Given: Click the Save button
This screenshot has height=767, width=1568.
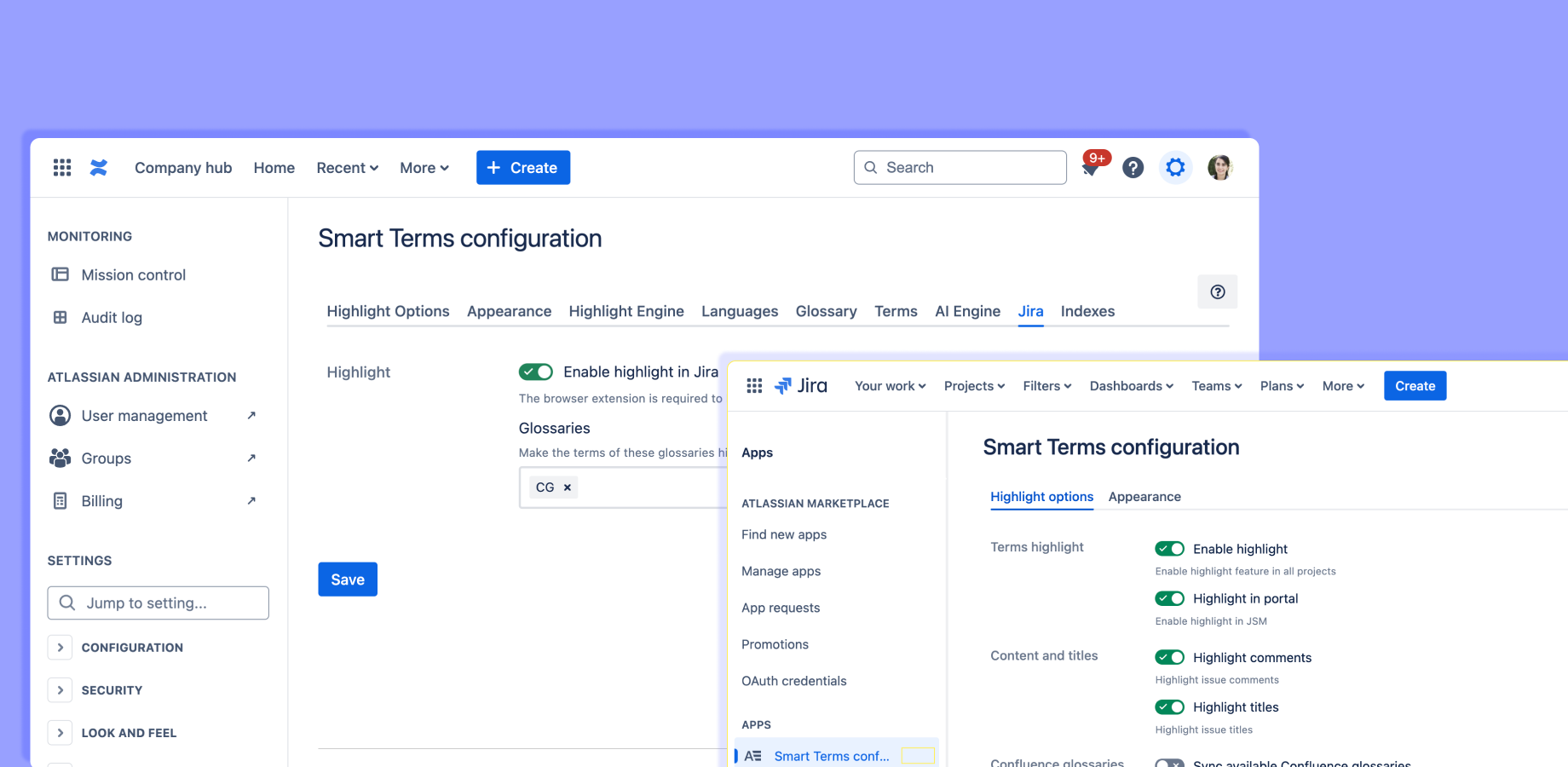Looking at the screenshot, I should click(x=348, y=580).
